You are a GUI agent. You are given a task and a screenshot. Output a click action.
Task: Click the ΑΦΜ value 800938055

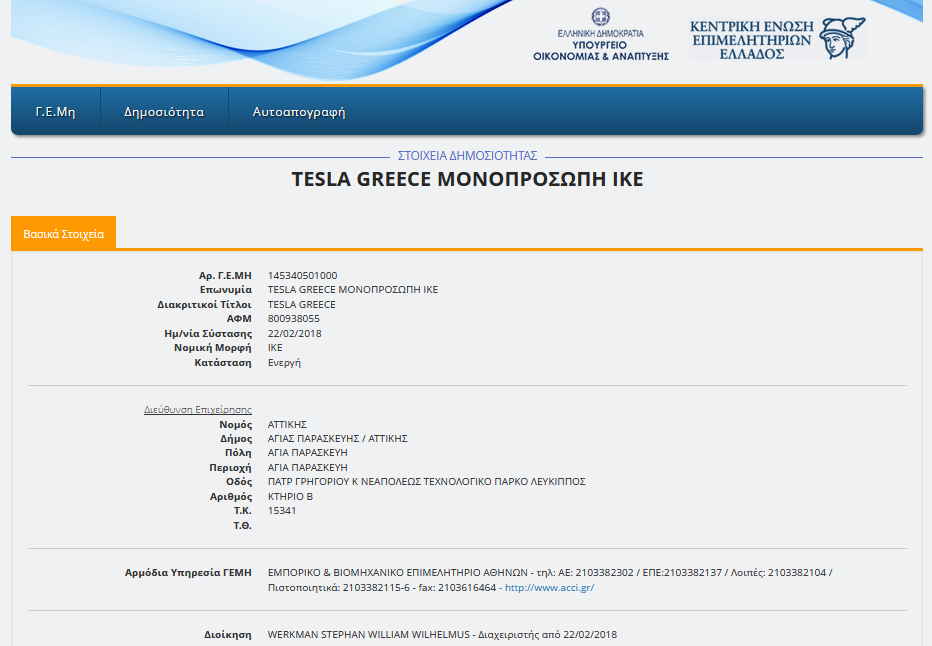pyautogui.click(x=294, y=319)
